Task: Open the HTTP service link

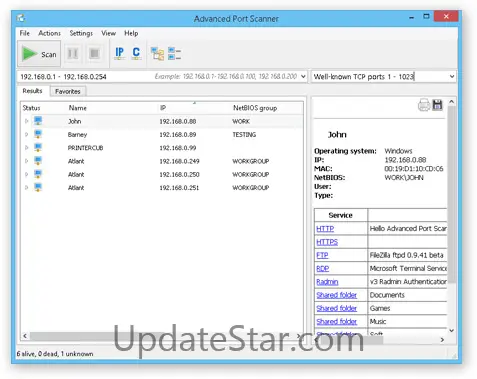Action: tap(325, 229)
